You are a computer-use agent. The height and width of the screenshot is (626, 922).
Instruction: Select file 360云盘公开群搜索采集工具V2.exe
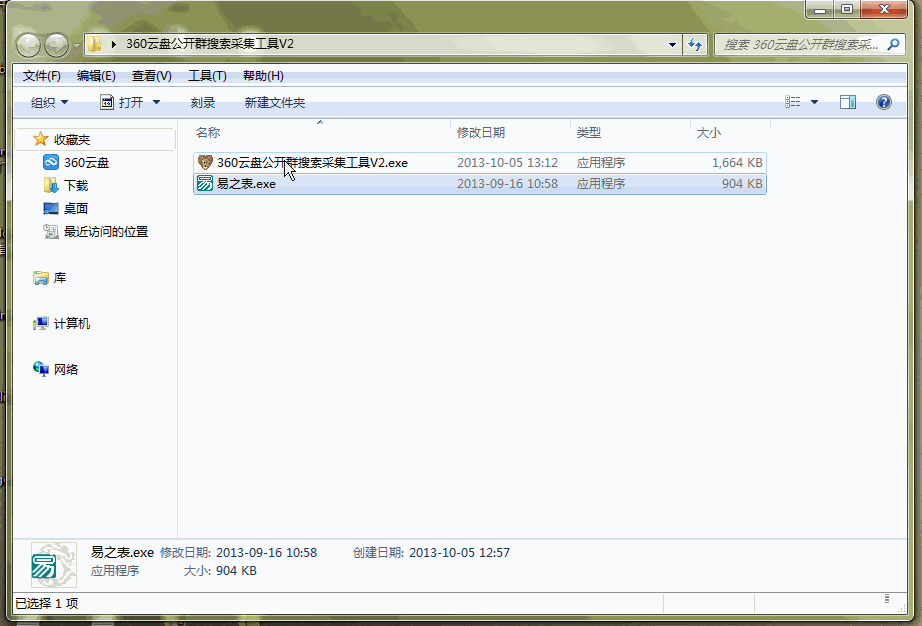point(480,163)
